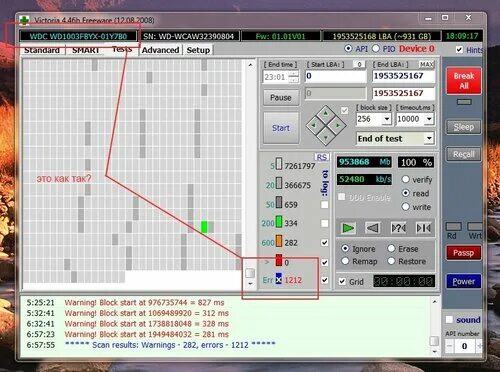Click the random seek '?' scan button
The image size is (500, 372).
[398, 228]
